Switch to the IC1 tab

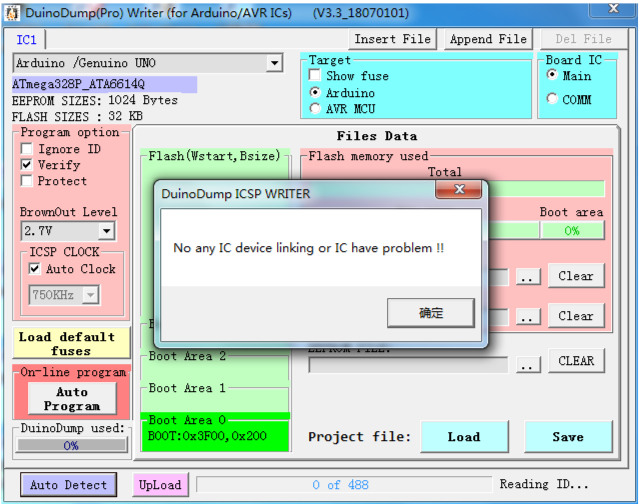(x=26, y=40)
